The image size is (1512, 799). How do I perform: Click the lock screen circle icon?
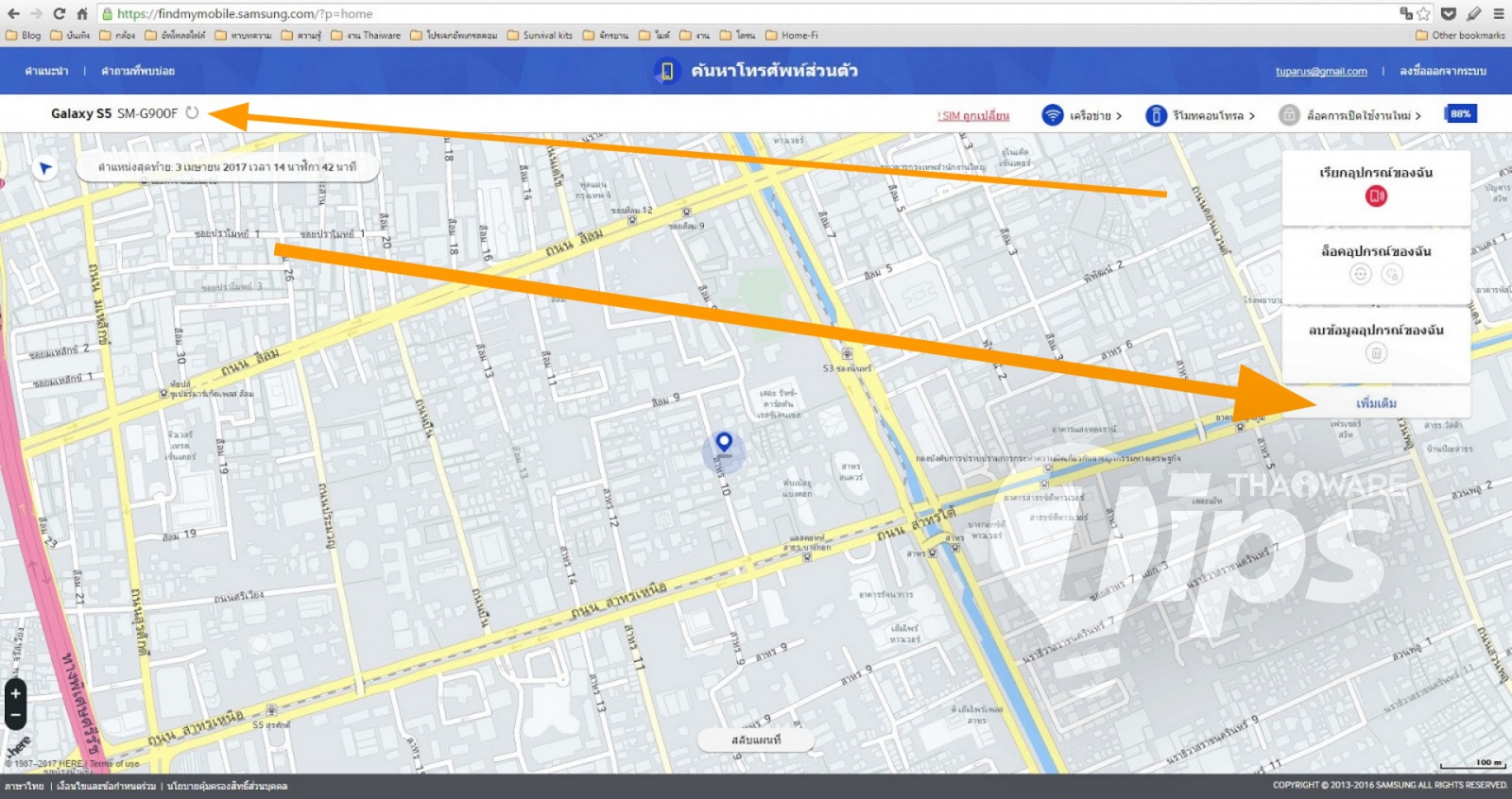(x=1360, y=274)
